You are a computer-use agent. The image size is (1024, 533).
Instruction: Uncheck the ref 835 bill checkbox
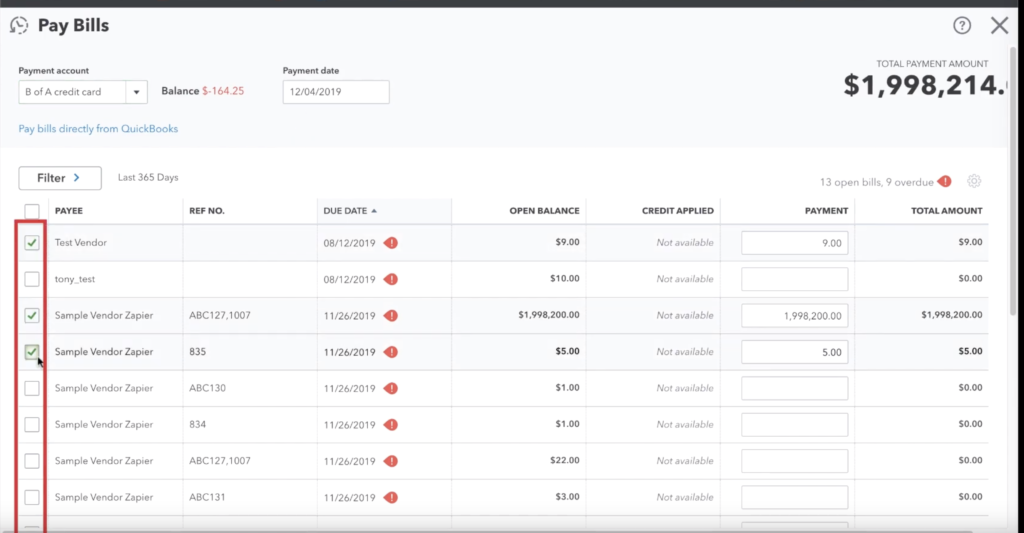coord(31,352)
